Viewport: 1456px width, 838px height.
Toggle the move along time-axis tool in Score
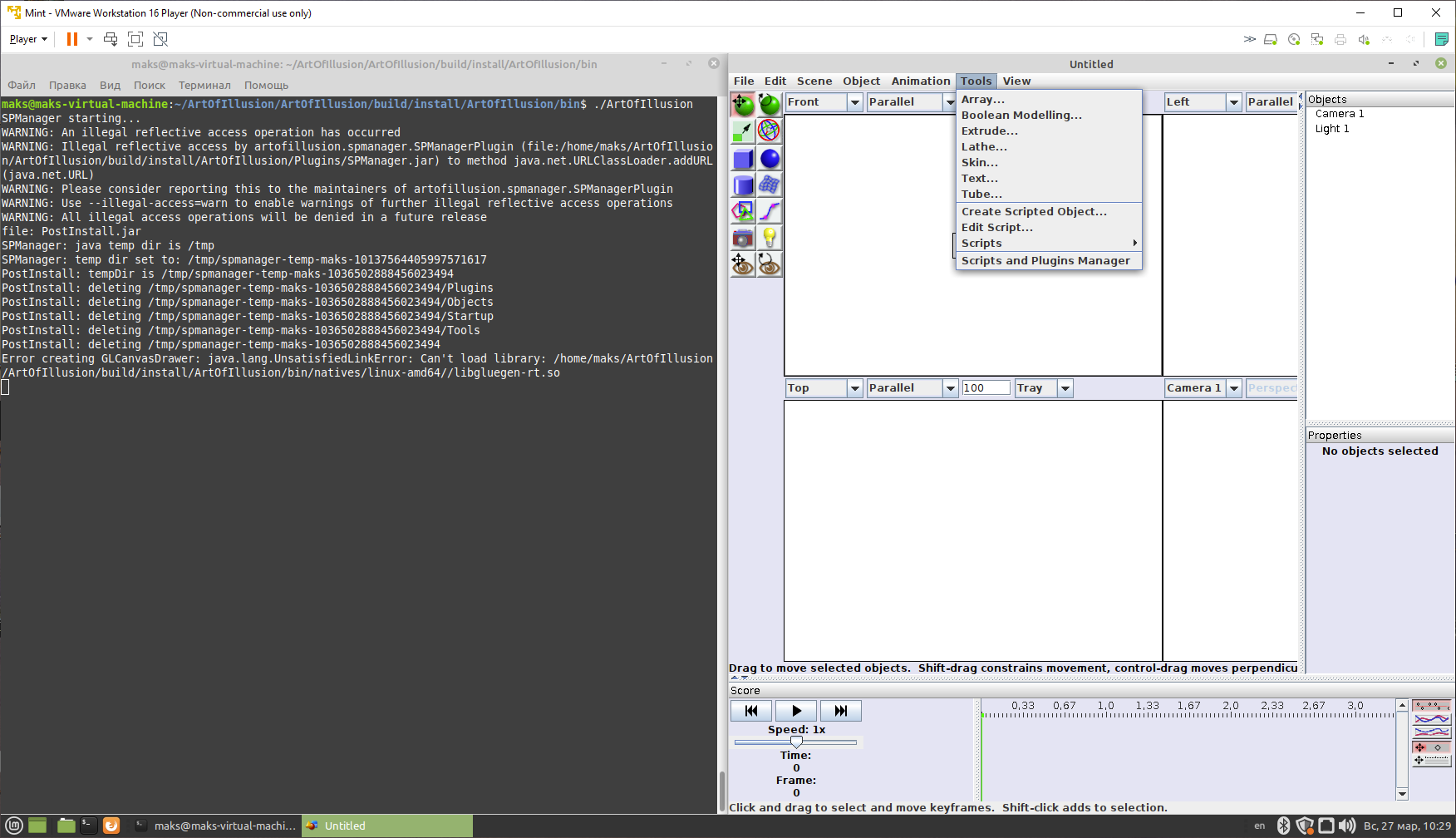pyautogui.click(x=1431, y=761)
